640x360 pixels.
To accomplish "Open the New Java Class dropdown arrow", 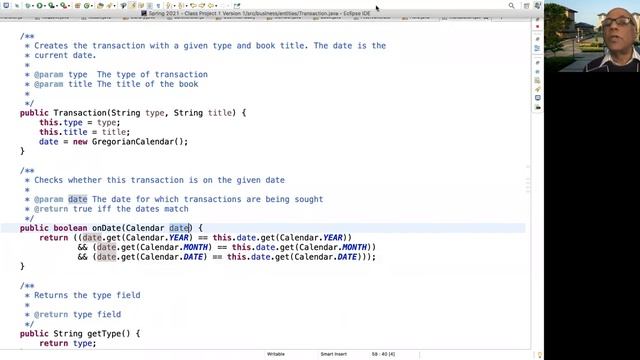I will click(x=92, y=6).
